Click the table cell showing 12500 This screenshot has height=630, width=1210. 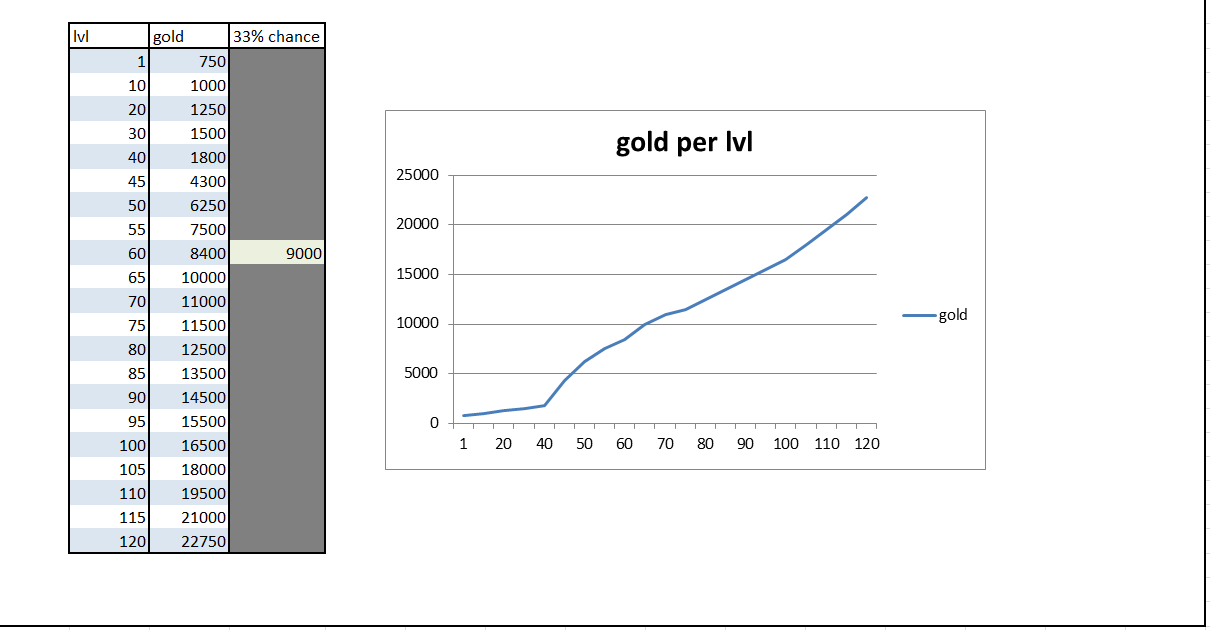pyautogui.click(x=189, y=349)
